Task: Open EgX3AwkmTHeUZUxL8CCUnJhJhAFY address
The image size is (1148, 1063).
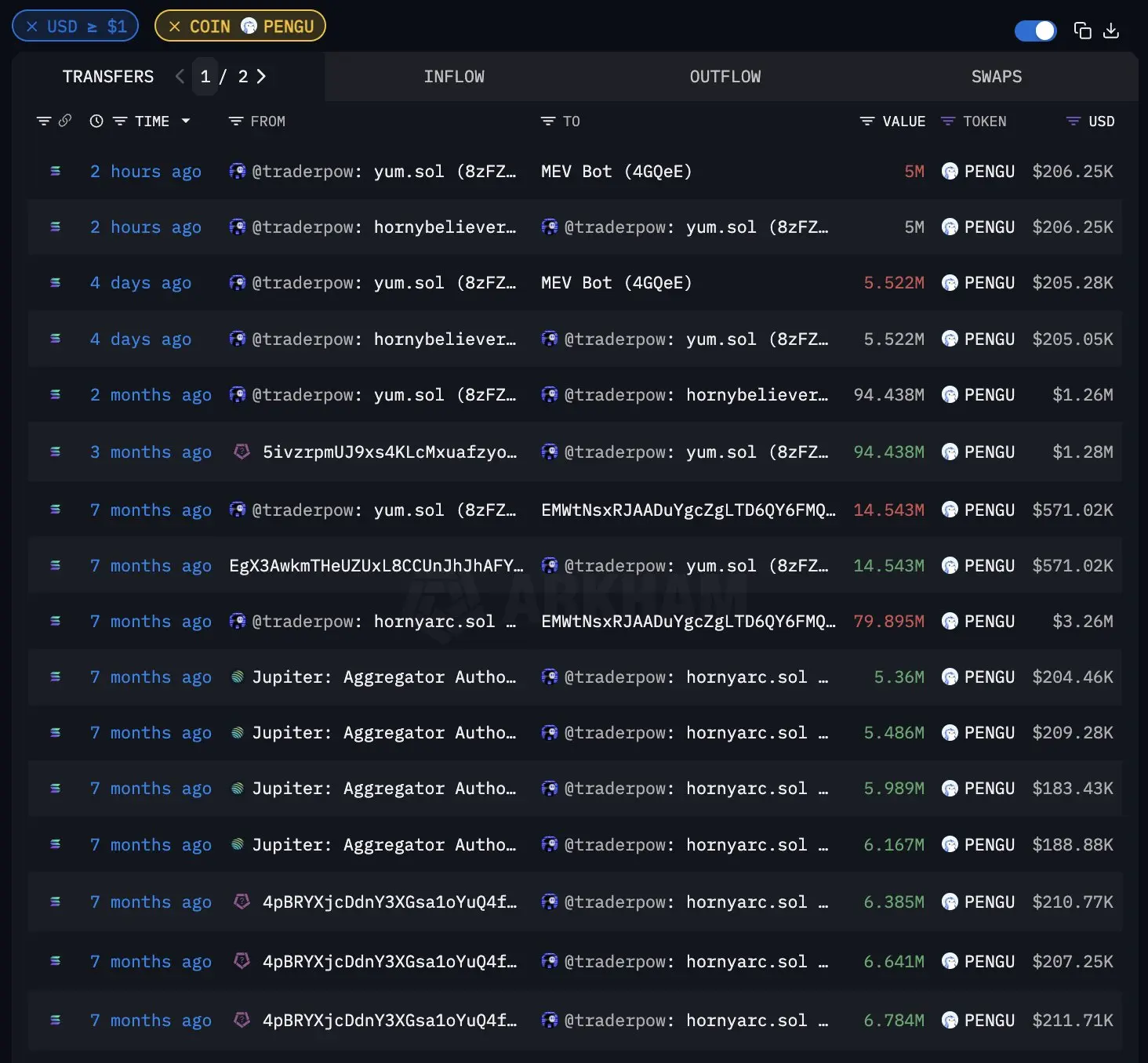Action: 376,566
